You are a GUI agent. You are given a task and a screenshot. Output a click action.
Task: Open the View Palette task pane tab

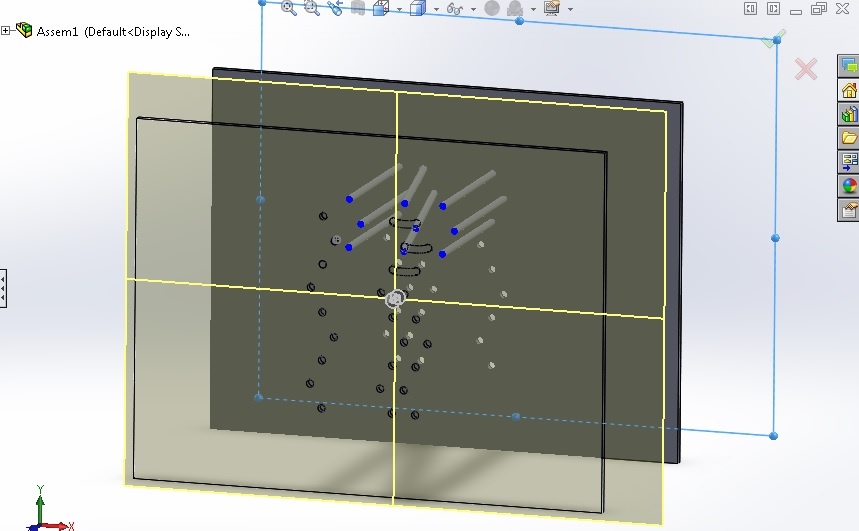[849, 162]
